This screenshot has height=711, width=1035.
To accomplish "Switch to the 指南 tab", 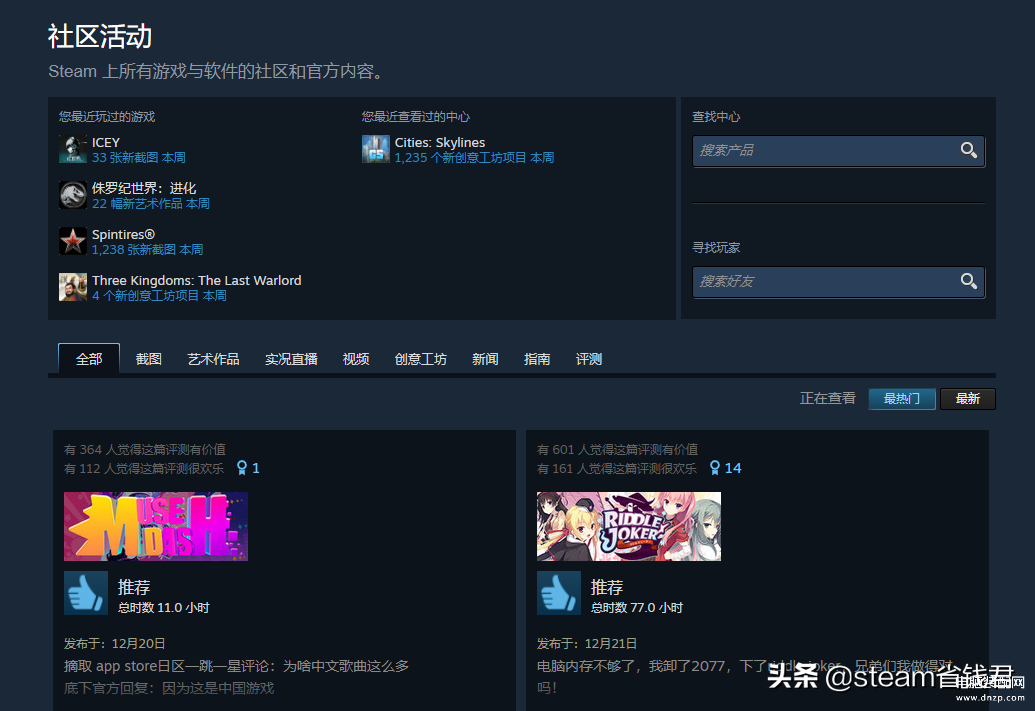I will (537, 359).
